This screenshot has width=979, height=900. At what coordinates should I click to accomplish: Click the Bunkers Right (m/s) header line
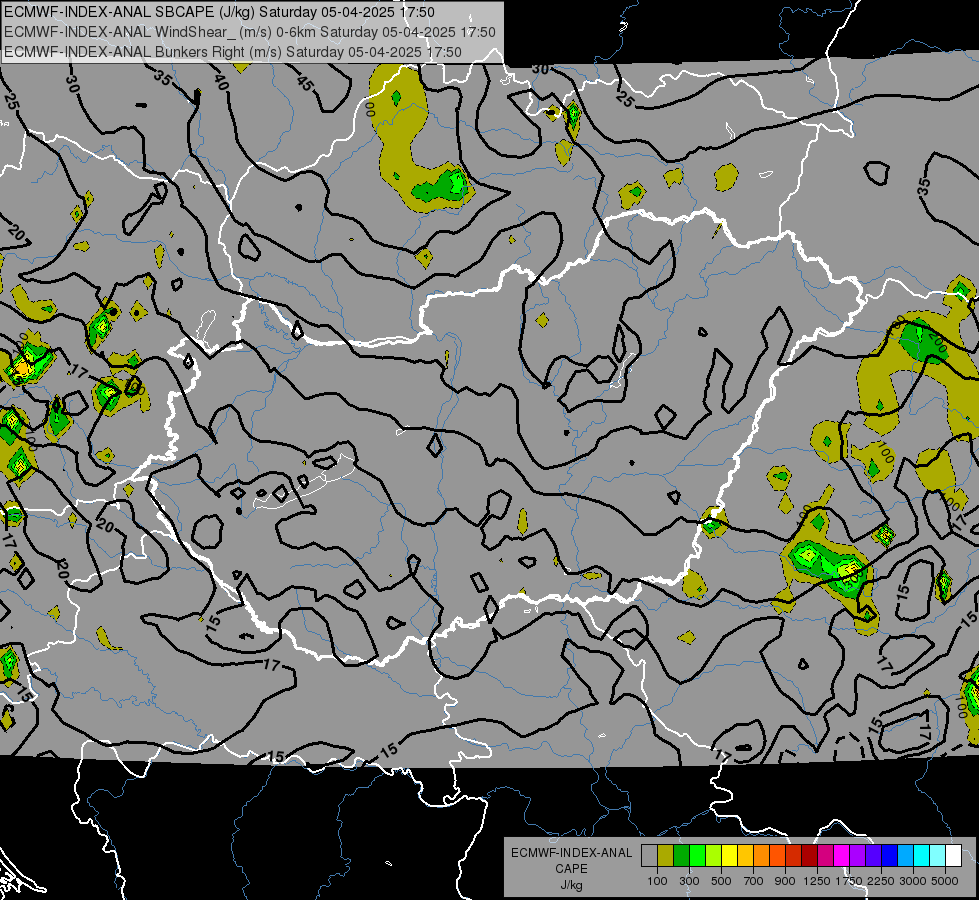point(233,52)
